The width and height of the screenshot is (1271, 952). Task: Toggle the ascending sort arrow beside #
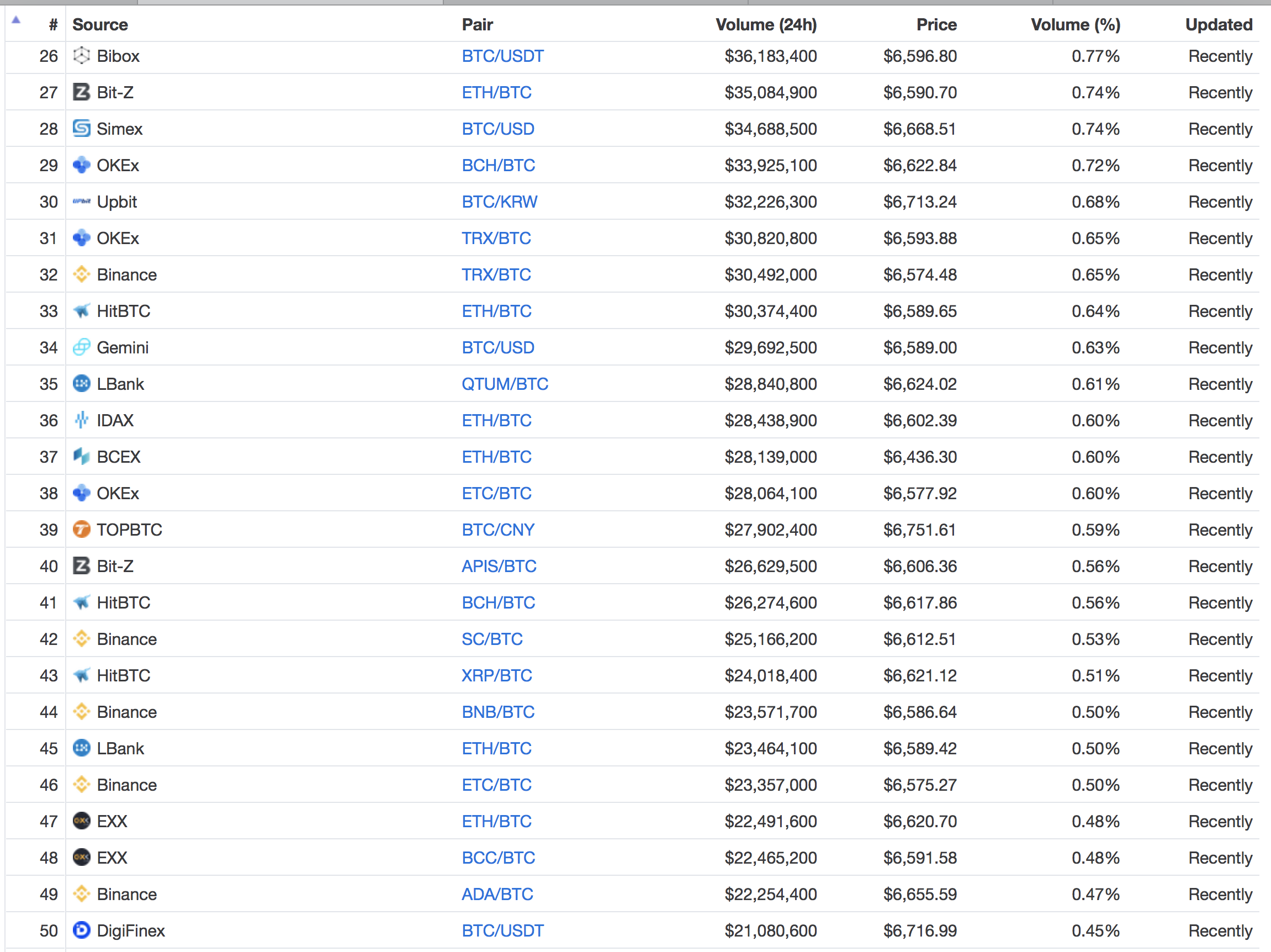point(16,20)
